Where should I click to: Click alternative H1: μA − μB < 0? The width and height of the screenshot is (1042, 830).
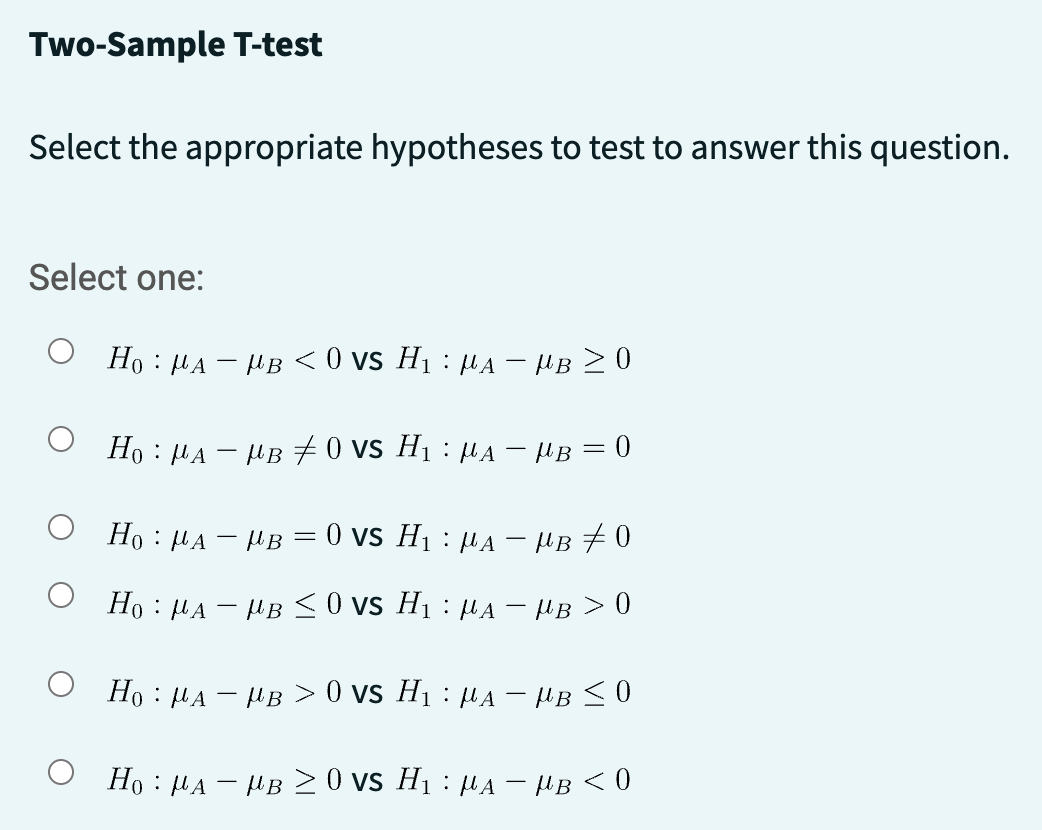click(513, 781)
